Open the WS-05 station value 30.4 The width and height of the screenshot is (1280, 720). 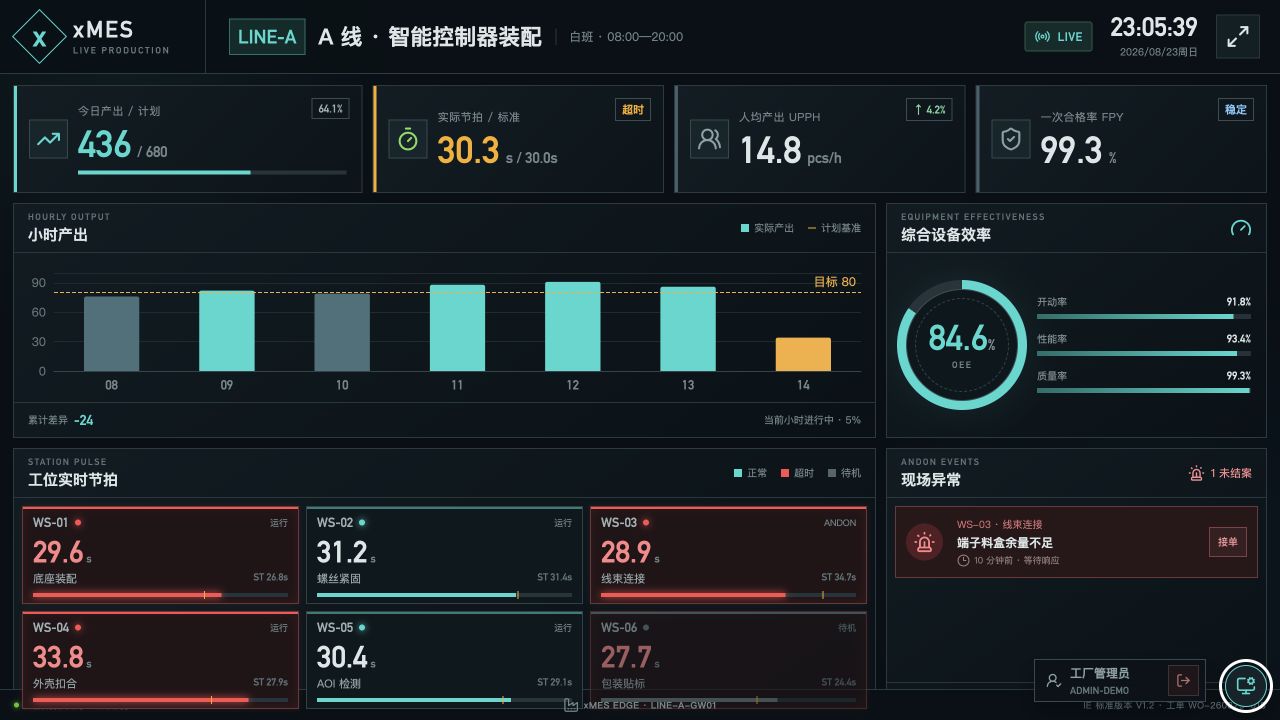(342, 657)
